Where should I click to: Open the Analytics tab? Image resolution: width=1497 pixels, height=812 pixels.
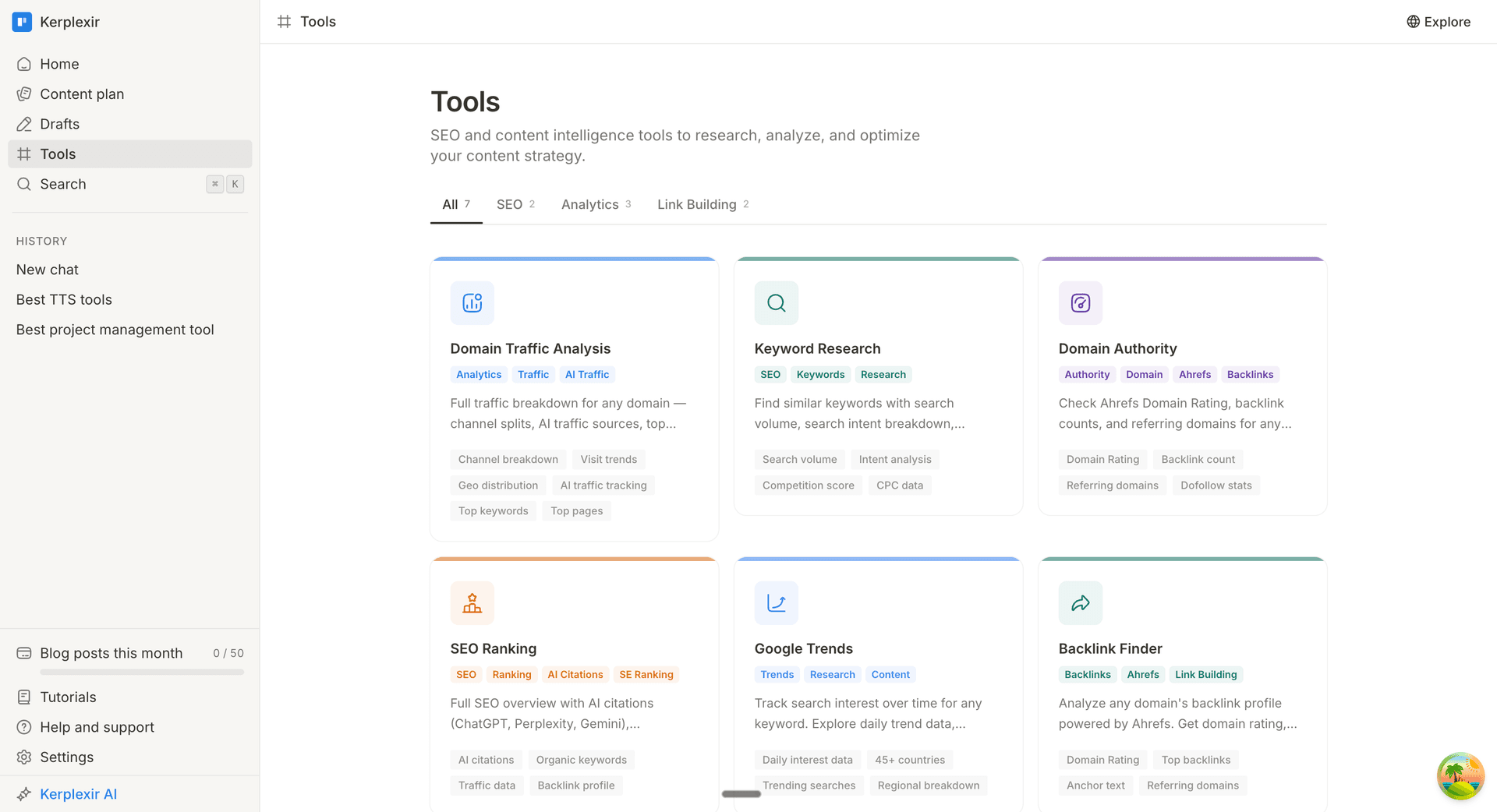click(590, 204)
